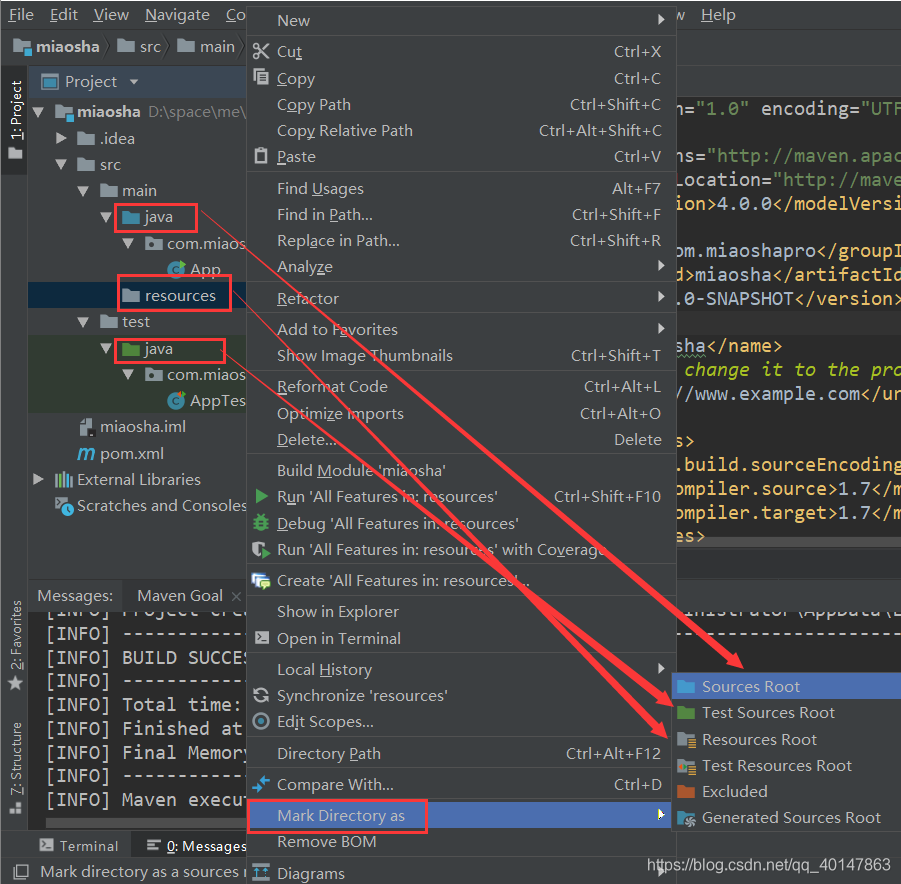
Task: Click the App class icon
Action: pyautogui.click(x=176, y=269)
